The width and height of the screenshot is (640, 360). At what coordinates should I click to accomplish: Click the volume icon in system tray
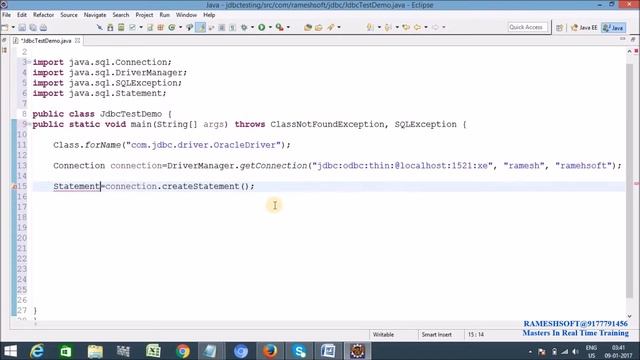575,351
